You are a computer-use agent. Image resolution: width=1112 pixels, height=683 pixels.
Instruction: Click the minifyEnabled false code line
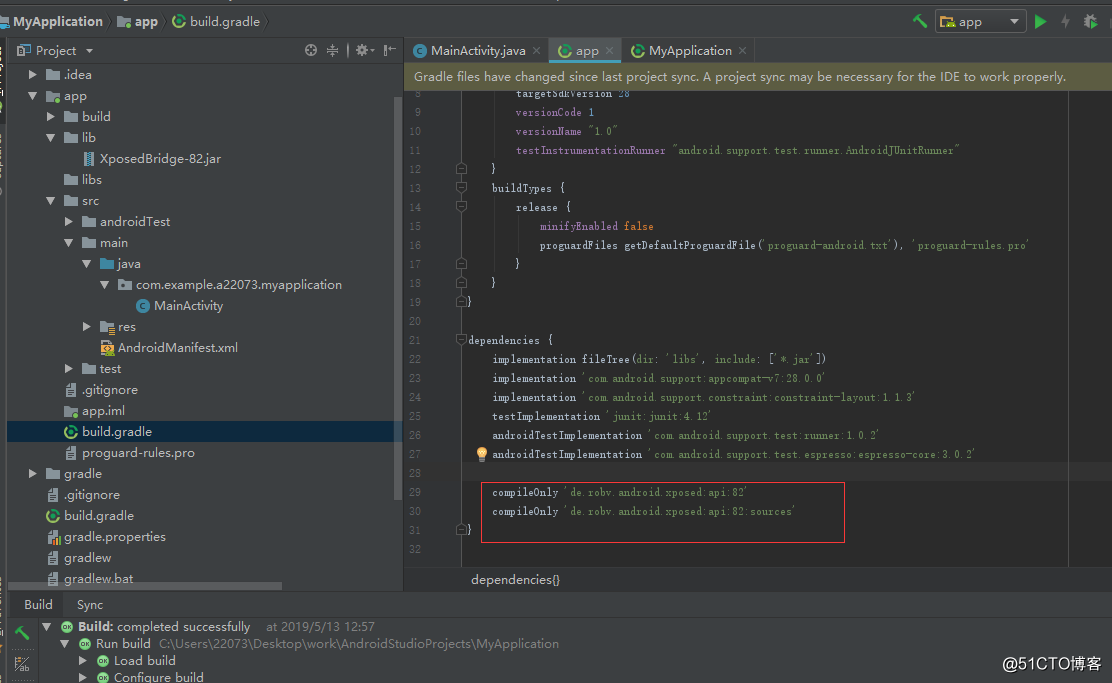596,226
